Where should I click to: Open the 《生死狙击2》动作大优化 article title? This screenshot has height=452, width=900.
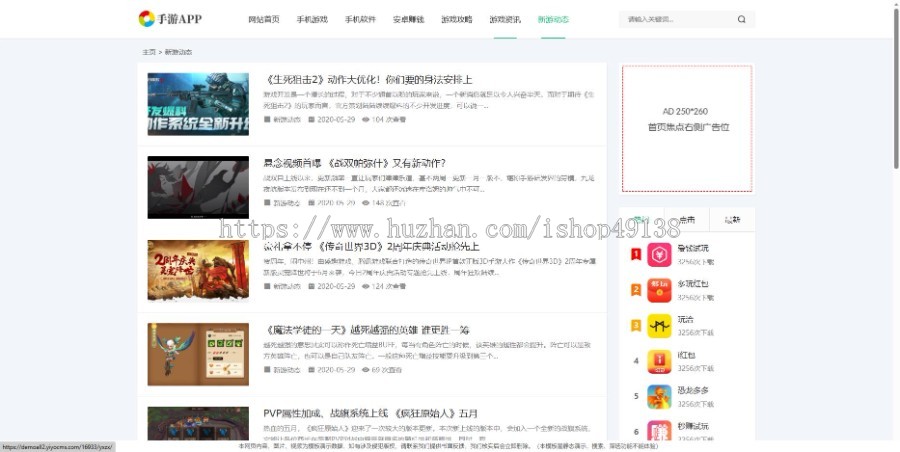(368, 80)
